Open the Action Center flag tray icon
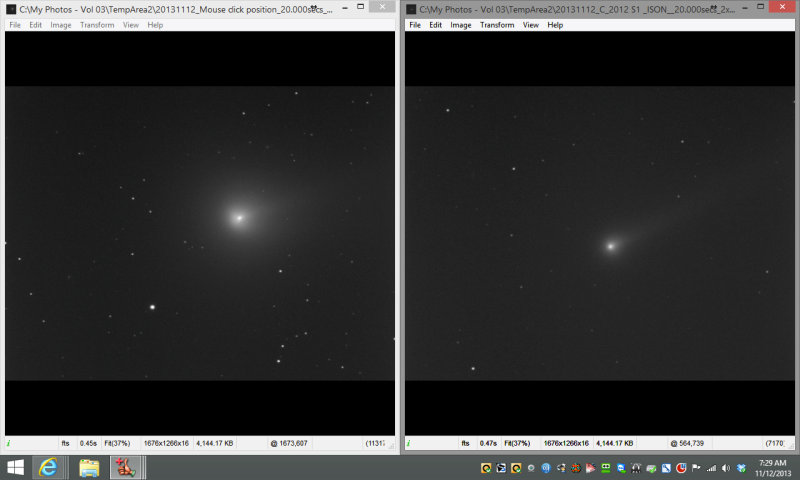 pyautogui.click(x=696, y=468)
